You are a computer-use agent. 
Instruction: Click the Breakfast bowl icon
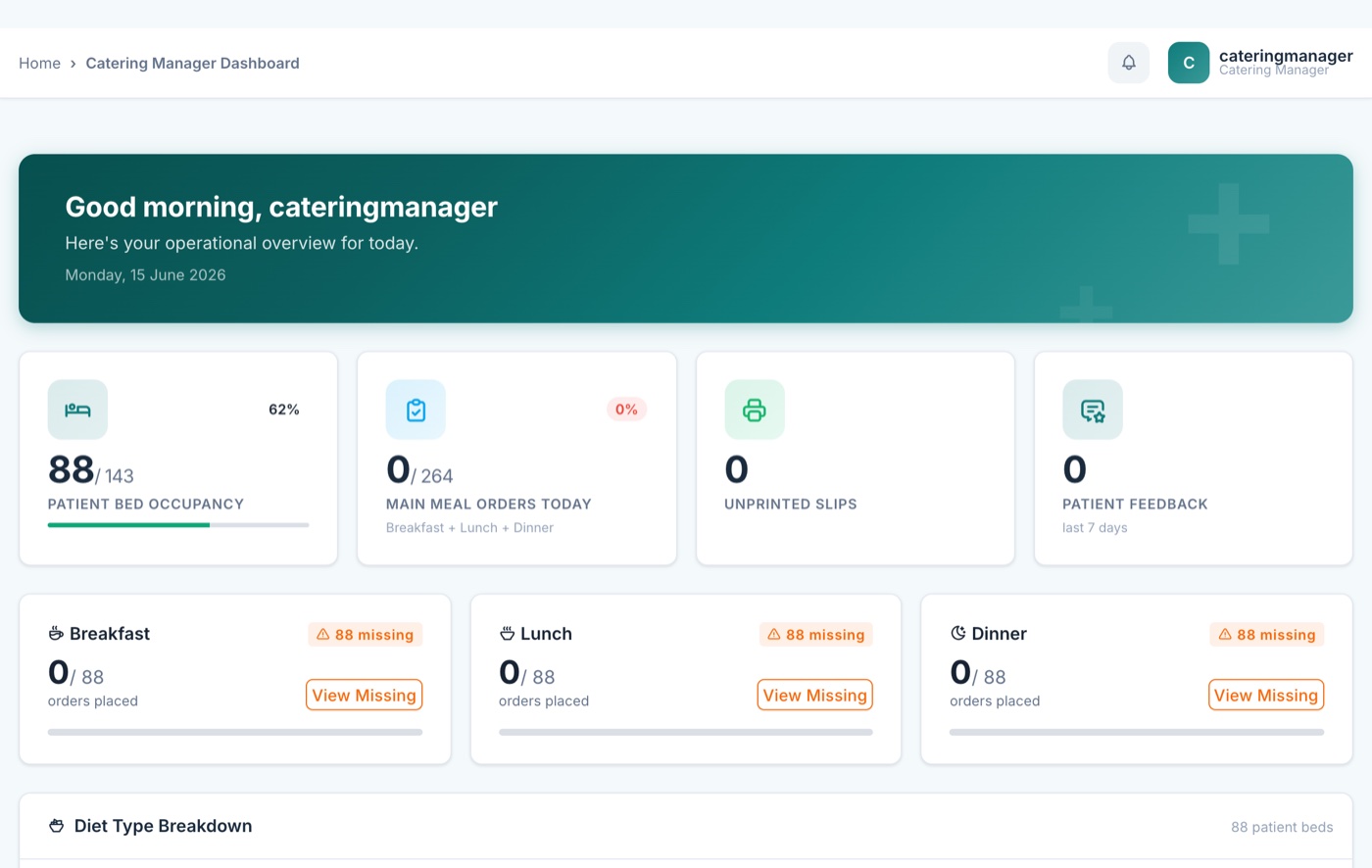click(x=56, y=634)
